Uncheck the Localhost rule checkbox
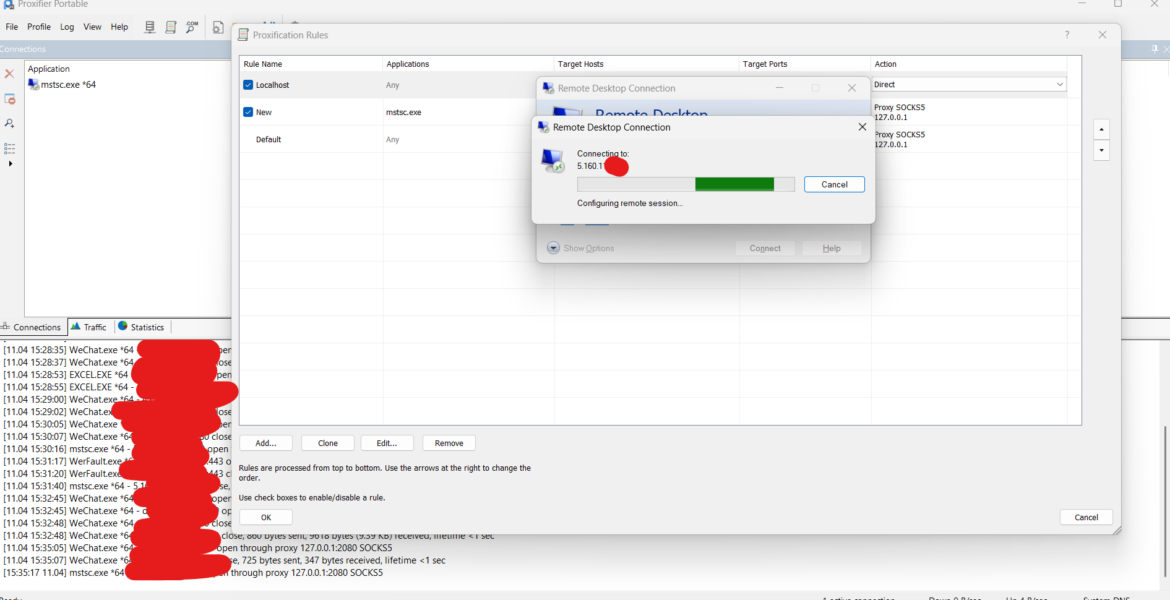 [x=248, y=85]
